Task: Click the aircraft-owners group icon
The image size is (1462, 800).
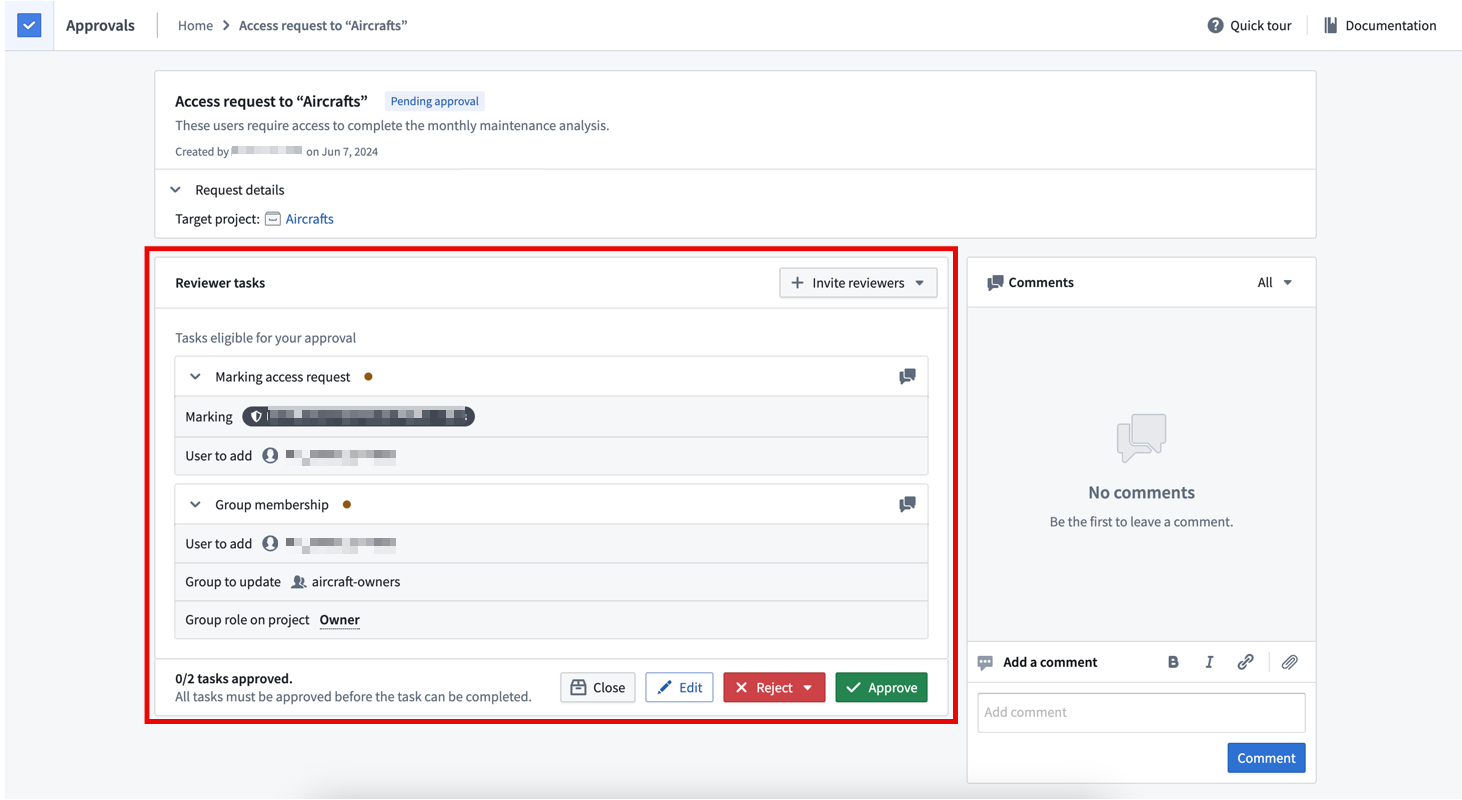Action: (x=298, y=582)
